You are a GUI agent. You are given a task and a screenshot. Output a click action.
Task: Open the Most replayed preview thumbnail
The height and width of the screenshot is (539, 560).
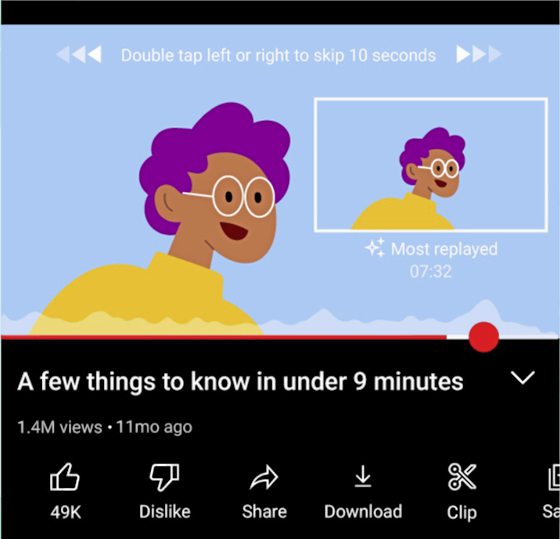pos(431,165)
